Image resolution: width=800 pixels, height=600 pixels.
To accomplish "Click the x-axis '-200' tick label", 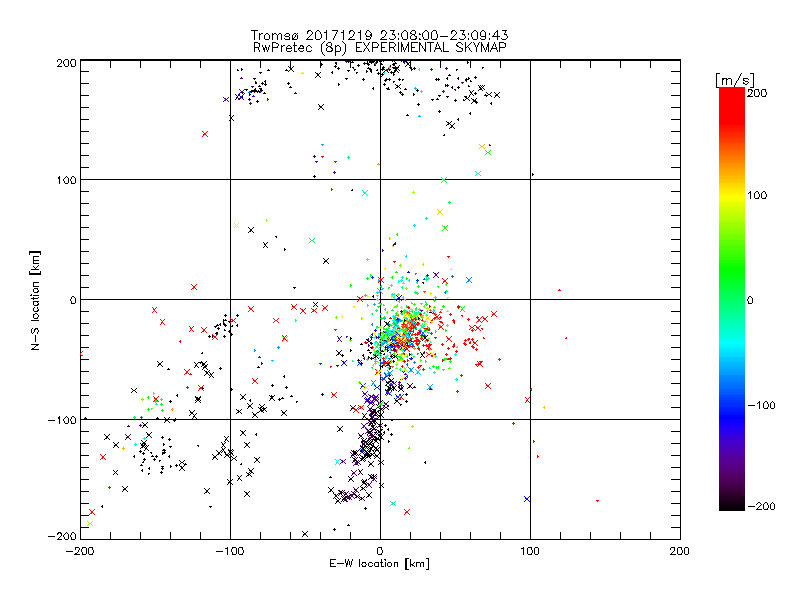I will 80,551.
